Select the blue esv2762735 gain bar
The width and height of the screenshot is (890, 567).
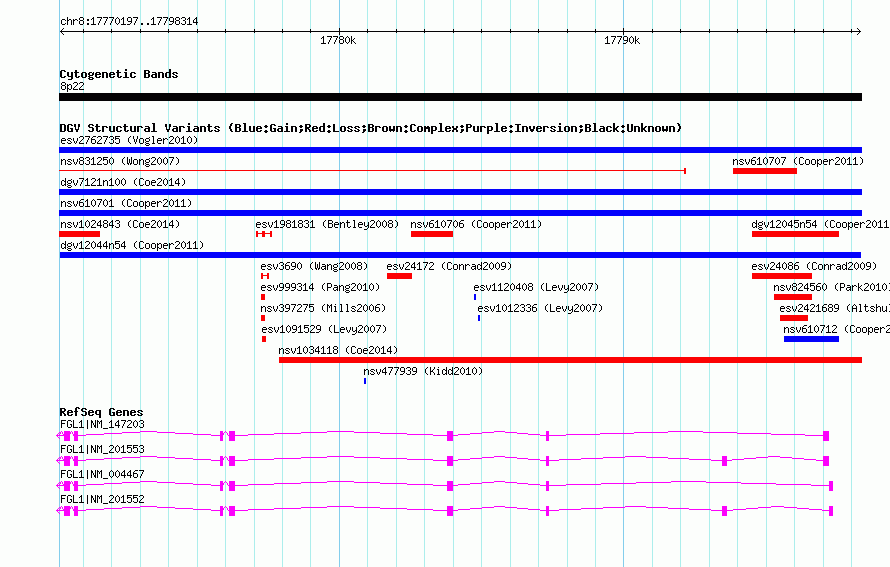(x=460, y=150)
